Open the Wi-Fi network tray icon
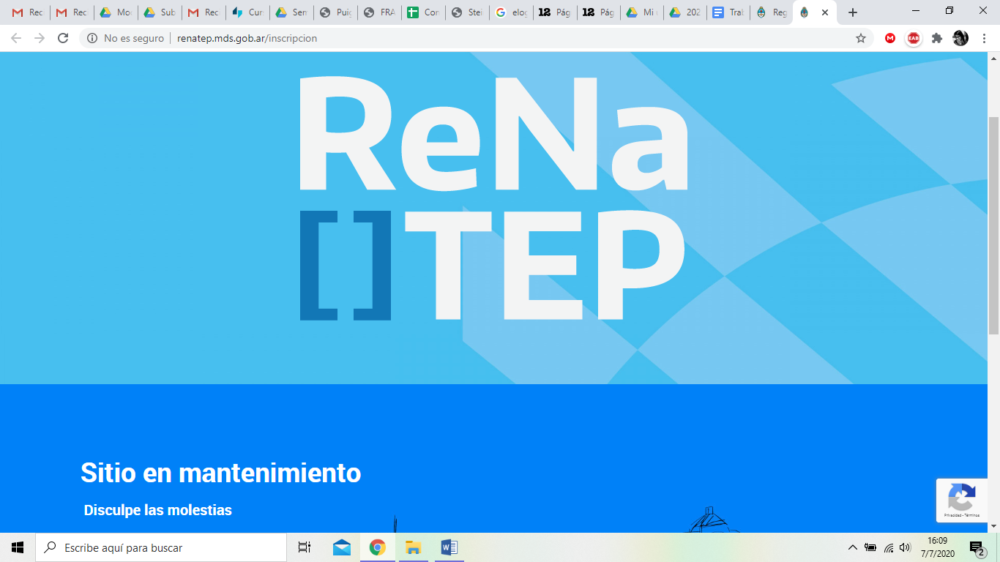The height and width of the screenshot is (562, 1000). pos(888,547)
